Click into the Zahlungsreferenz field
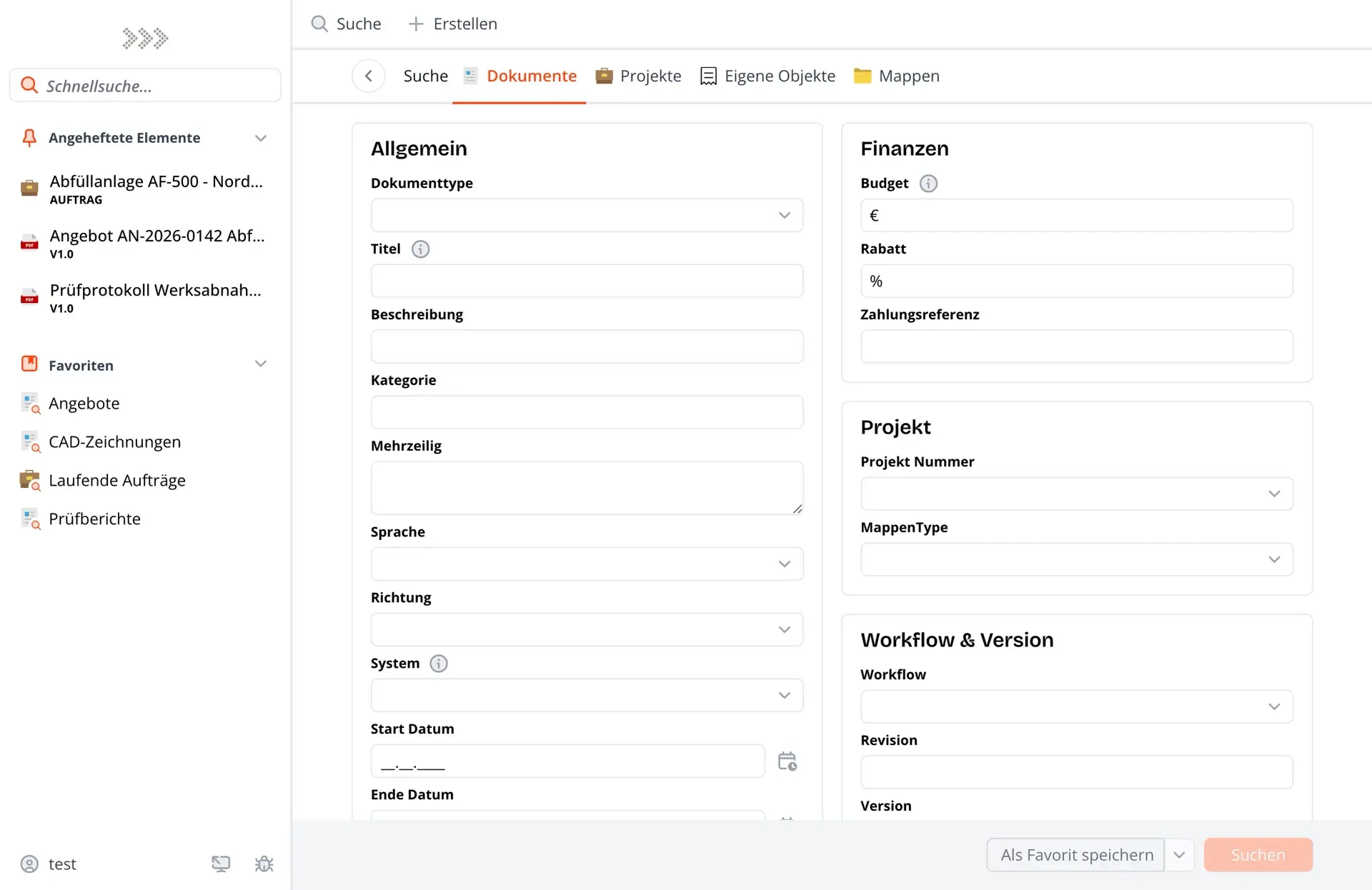Viewport: 1372px width, 890px height. pos(1077,347)
